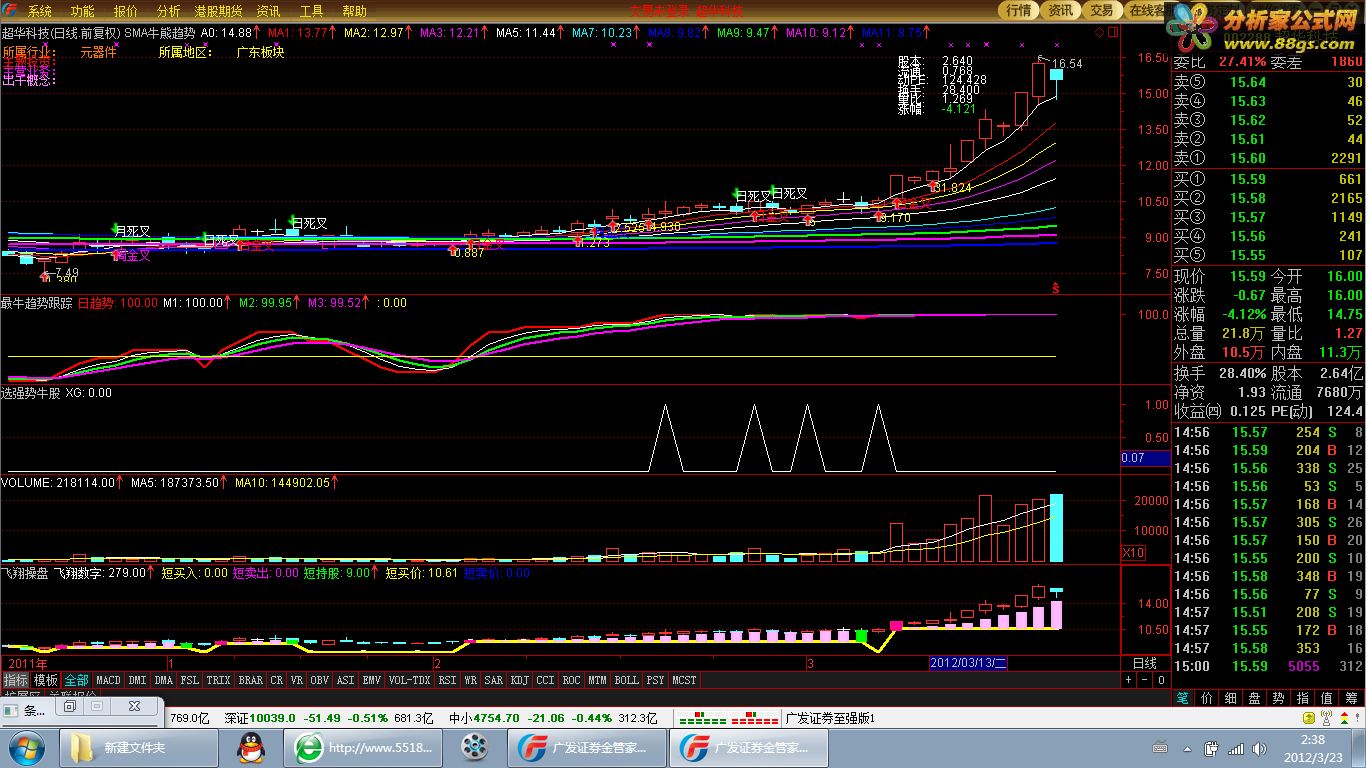Switch to the TRIX indicator
Screen dimensions: 1366x768
[x=218, y=680]
